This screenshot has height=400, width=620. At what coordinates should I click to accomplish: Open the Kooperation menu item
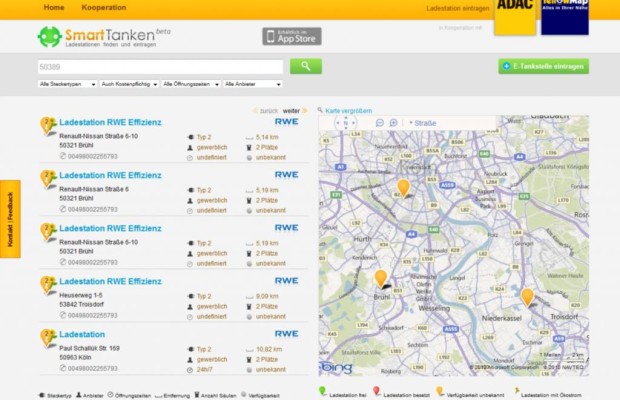[x=104, y=8]
